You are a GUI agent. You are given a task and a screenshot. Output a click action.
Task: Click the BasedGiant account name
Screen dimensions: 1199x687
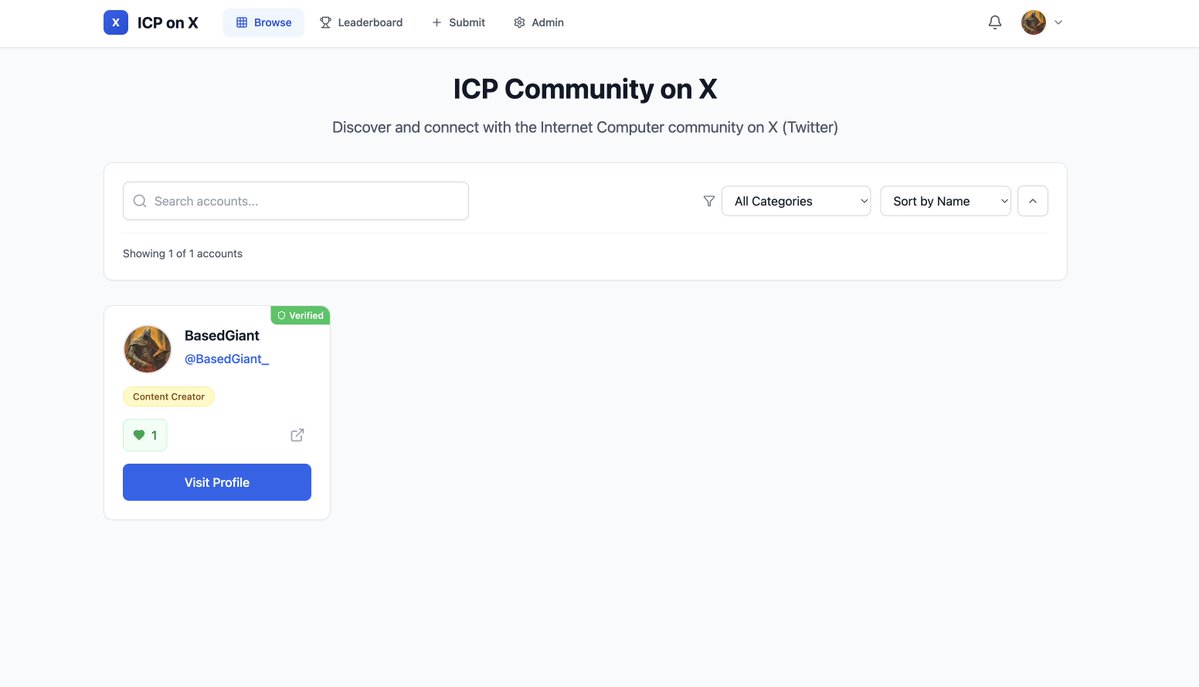[222, 335]
